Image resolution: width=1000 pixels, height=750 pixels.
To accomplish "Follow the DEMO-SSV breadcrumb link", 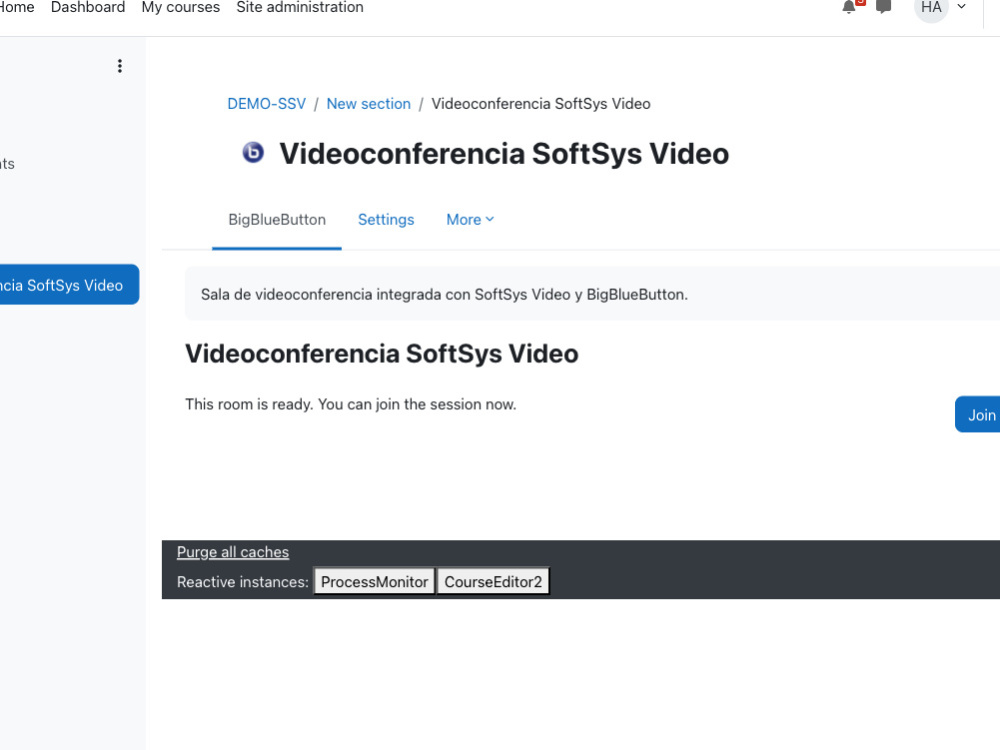I will click(267, 104).
